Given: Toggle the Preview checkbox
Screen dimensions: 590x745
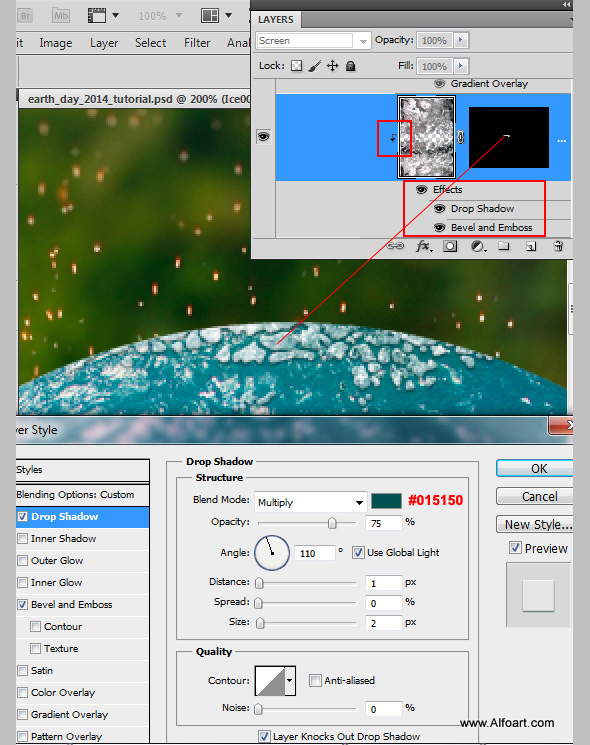Looking at the screenshot, I should pyautogui.click(x=515, y=548).
